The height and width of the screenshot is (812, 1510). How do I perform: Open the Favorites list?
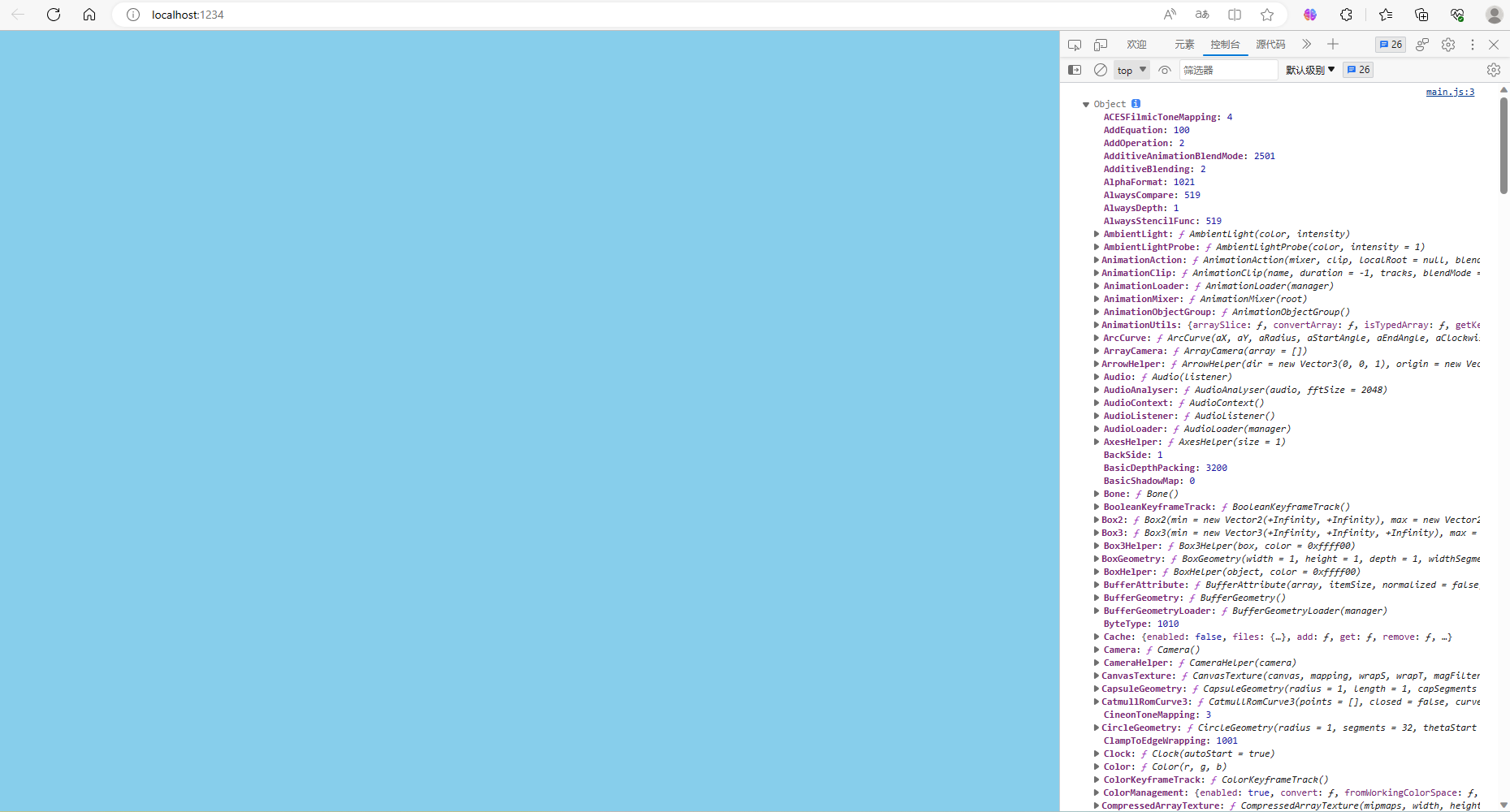click(x=1386, y=15)
